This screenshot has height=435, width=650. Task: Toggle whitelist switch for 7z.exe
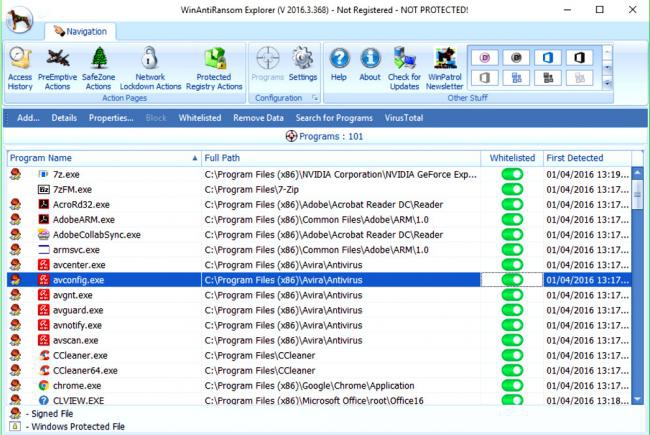pos(512,174)
